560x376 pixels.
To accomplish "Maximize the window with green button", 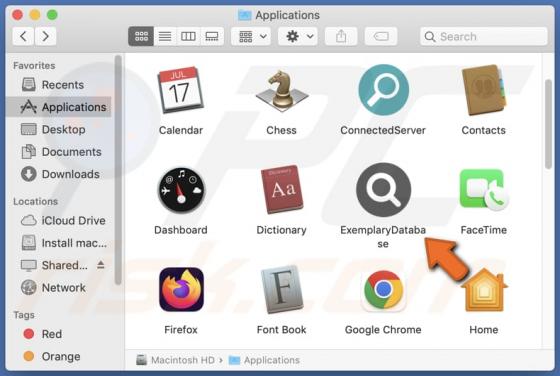I will (x=52, y=15).
